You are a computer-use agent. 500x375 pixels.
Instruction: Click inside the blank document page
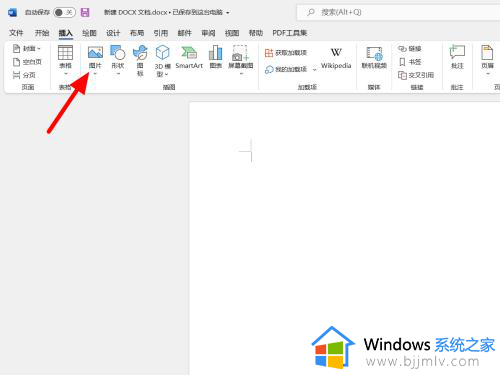pos(345,238)
